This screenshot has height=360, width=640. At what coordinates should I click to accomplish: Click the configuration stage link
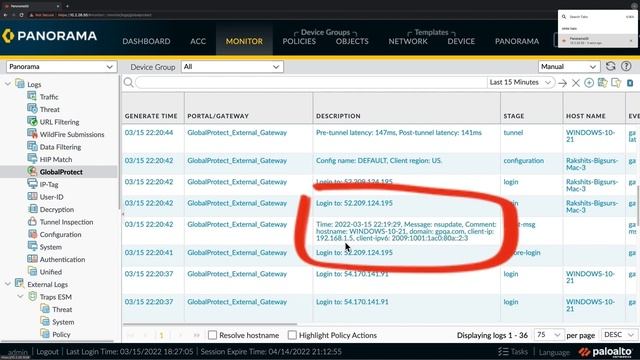[524, 160]
